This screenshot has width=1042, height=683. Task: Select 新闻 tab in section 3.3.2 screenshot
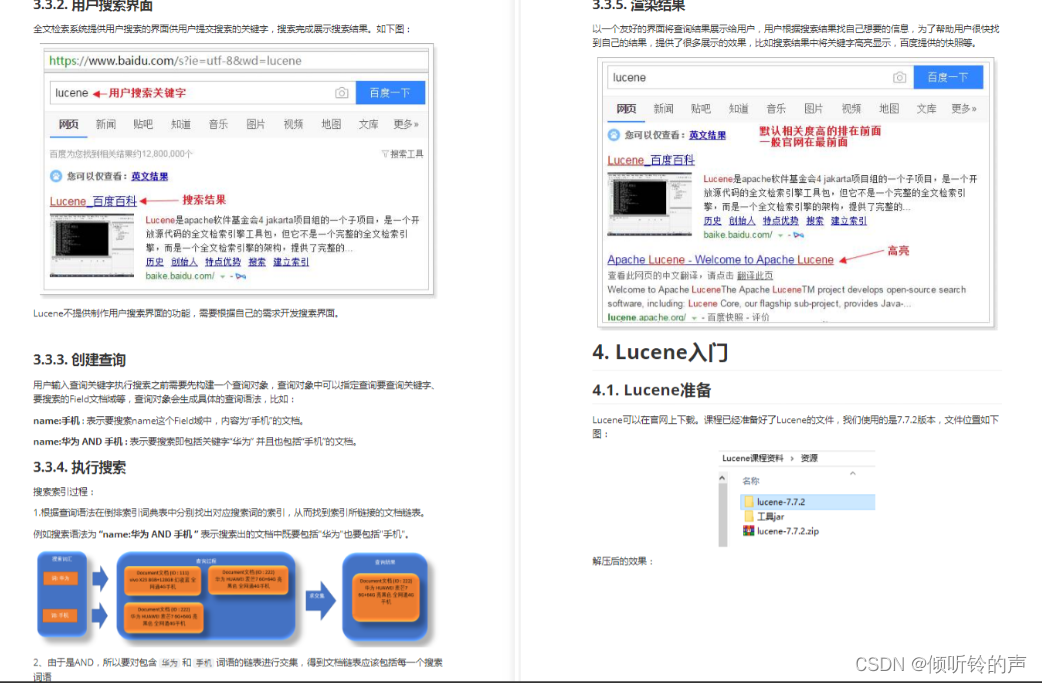click(106, 124)
